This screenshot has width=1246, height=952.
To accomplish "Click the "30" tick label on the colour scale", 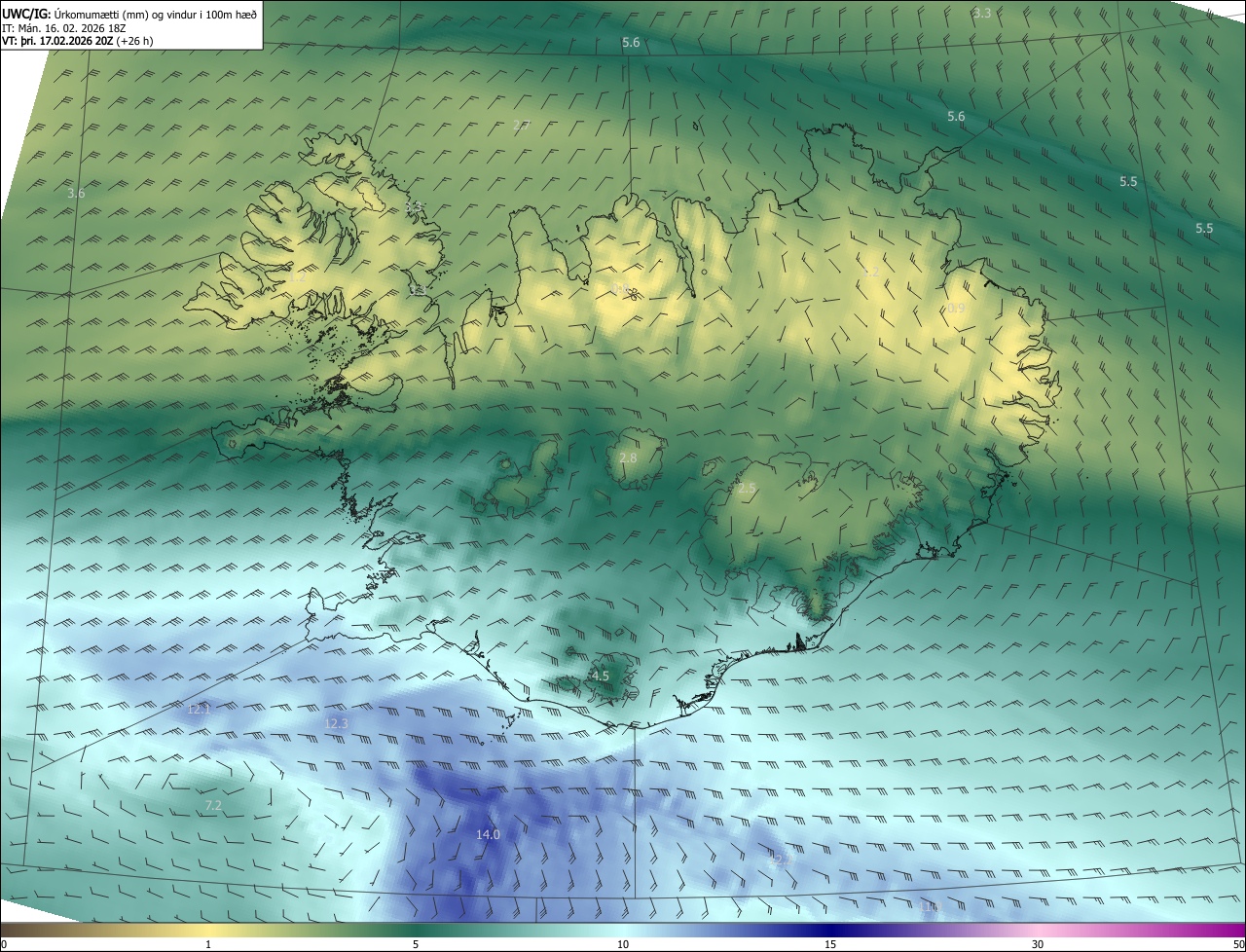I will 1038,944.
